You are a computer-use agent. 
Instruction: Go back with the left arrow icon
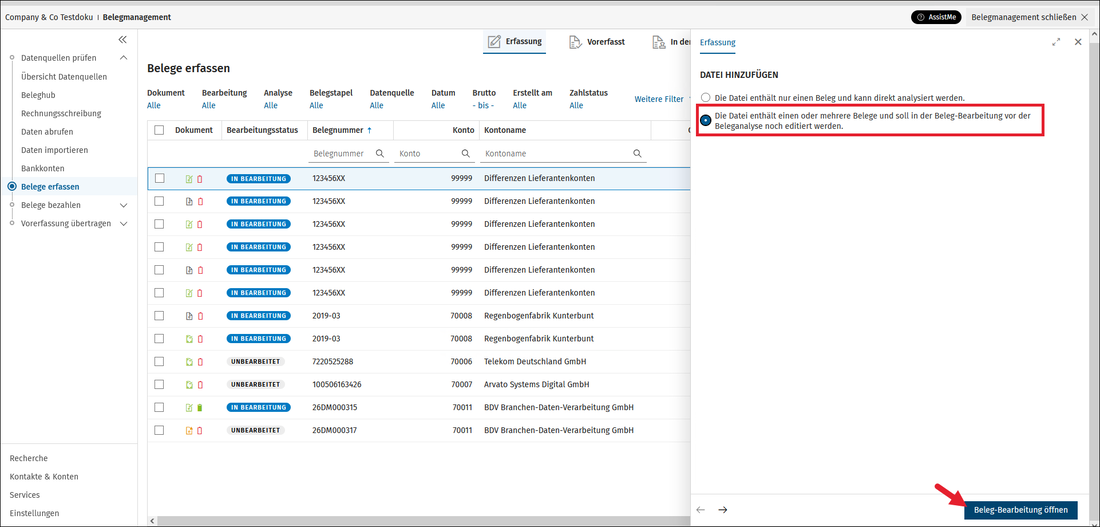700,509
